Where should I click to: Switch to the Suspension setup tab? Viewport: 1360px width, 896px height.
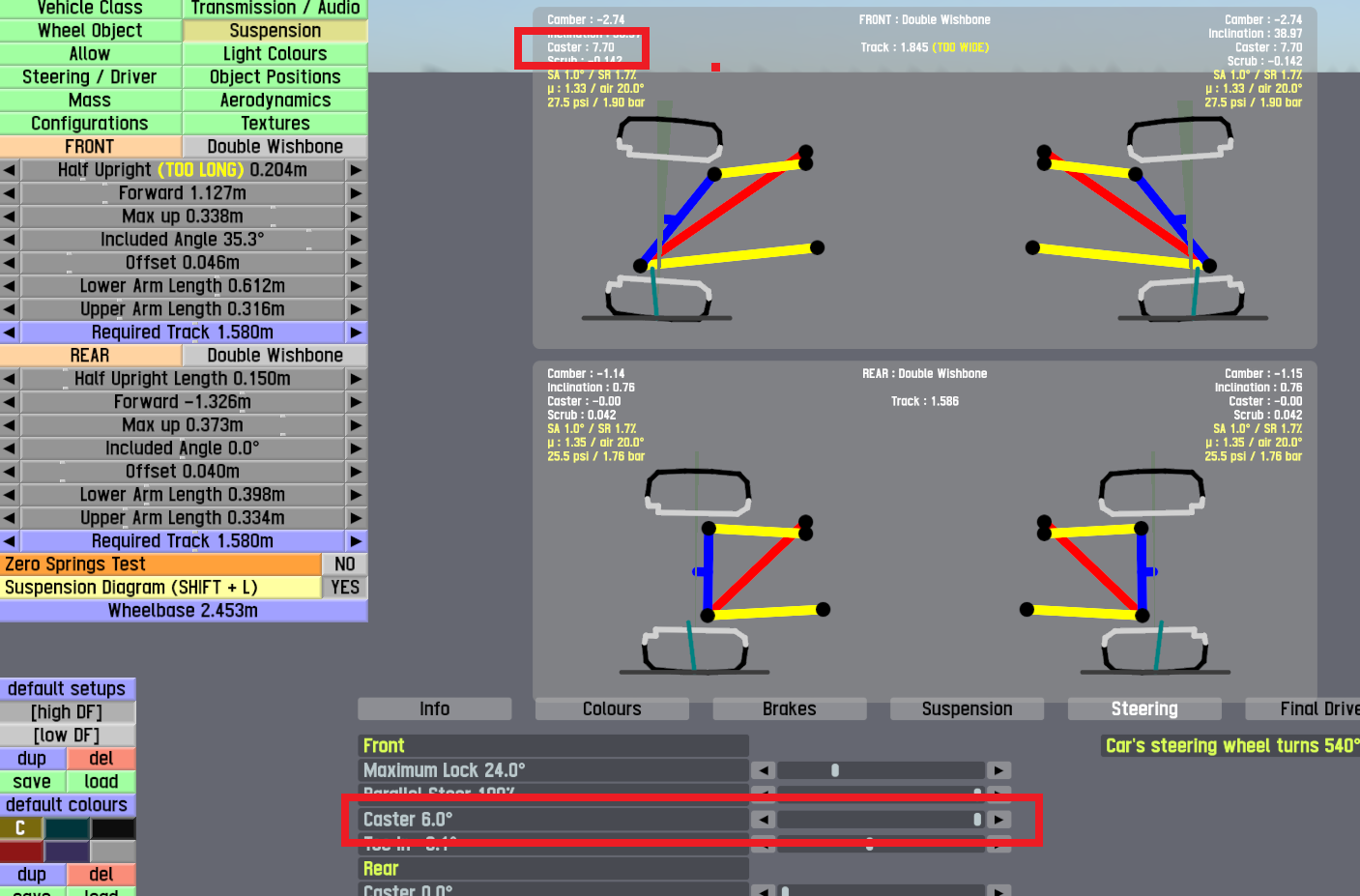(x=968, y=709)
